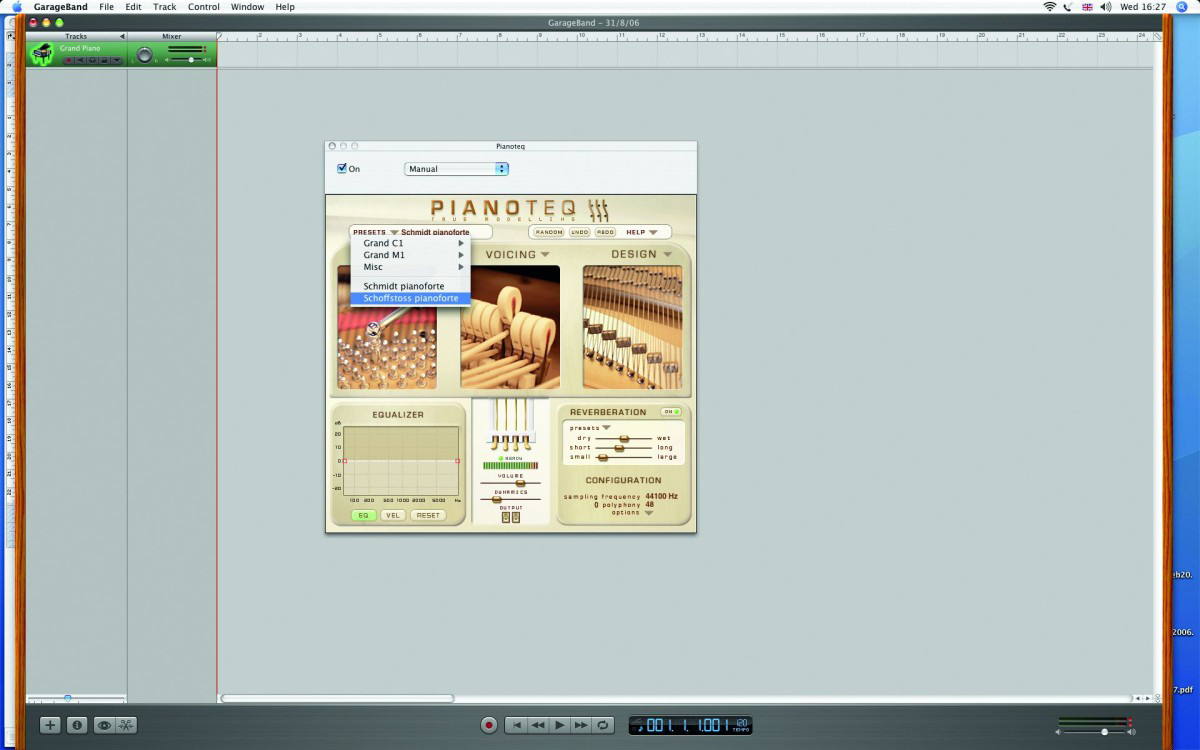Open the File menu

point(106,6)
